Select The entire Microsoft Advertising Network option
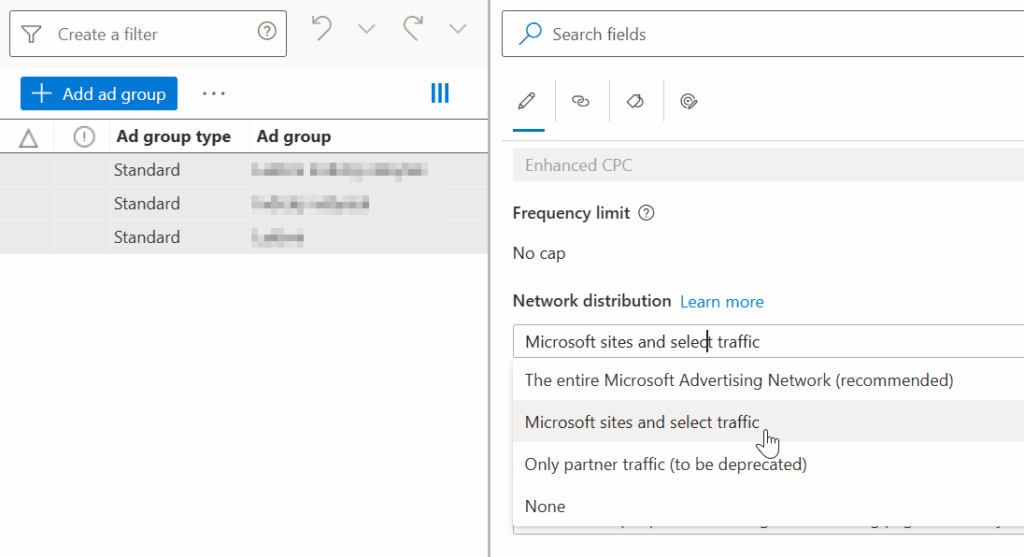This screenshot has width=1024, height=557. click(768, 380)
